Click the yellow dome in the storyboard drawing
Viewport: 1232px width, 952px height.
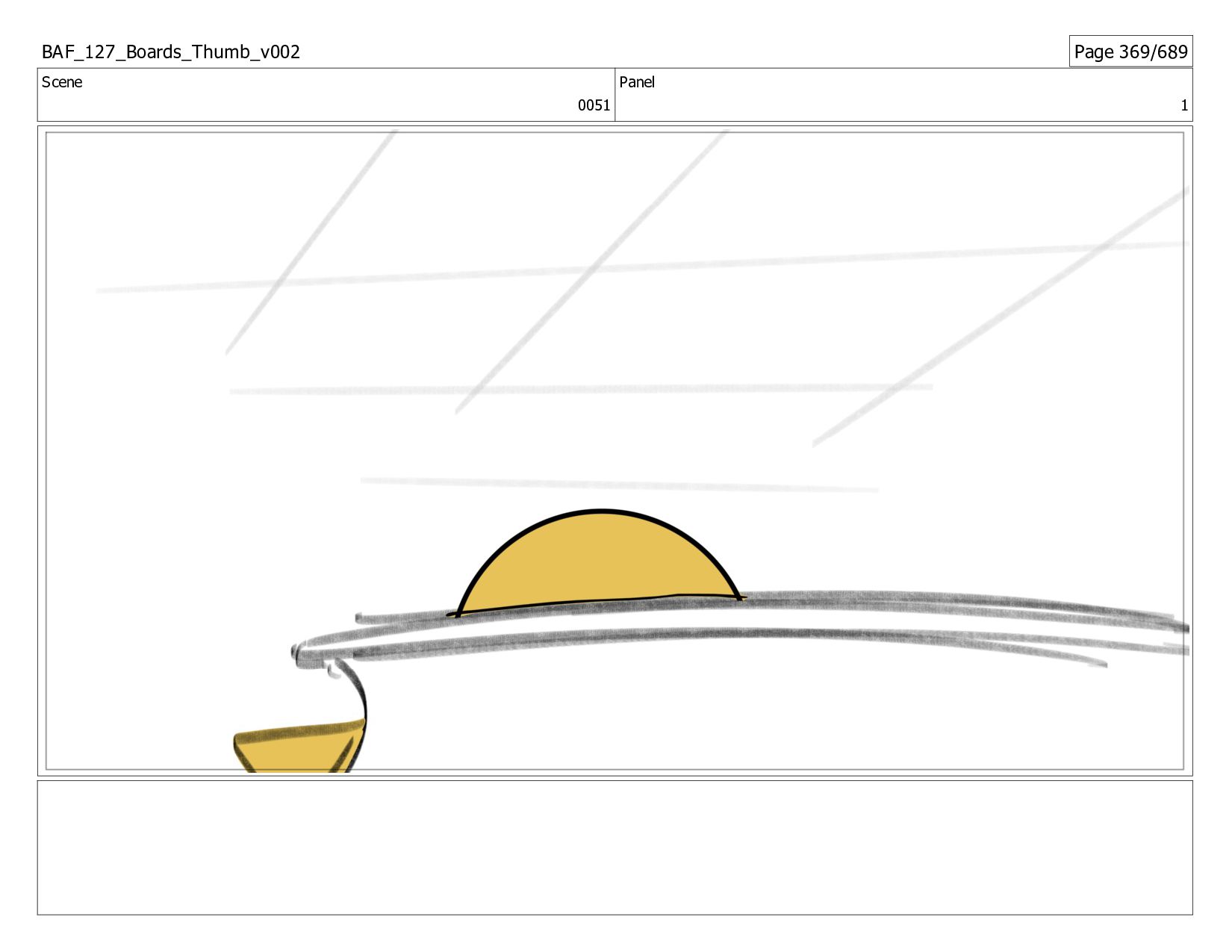[x=600, y=564]
